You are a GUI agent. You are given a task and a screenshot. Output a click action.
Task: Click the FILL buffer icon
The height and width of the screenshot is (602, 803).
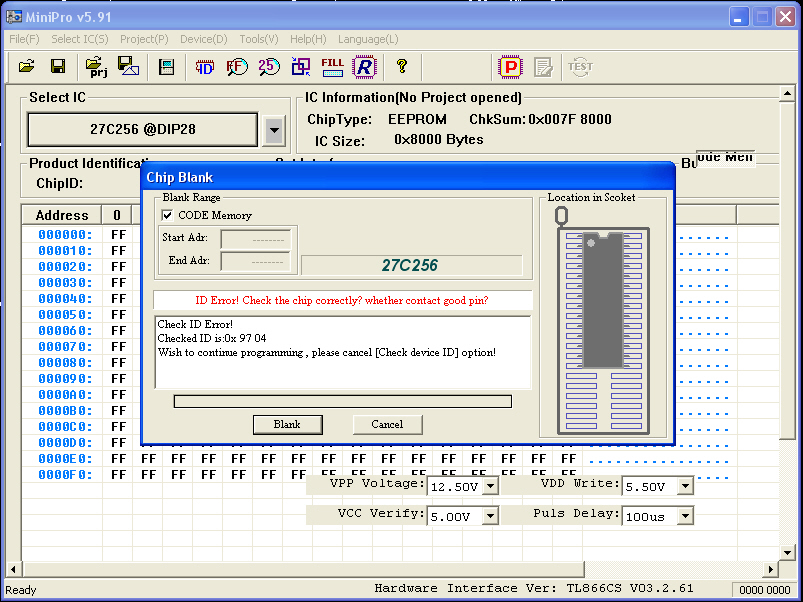pos(332,67)
